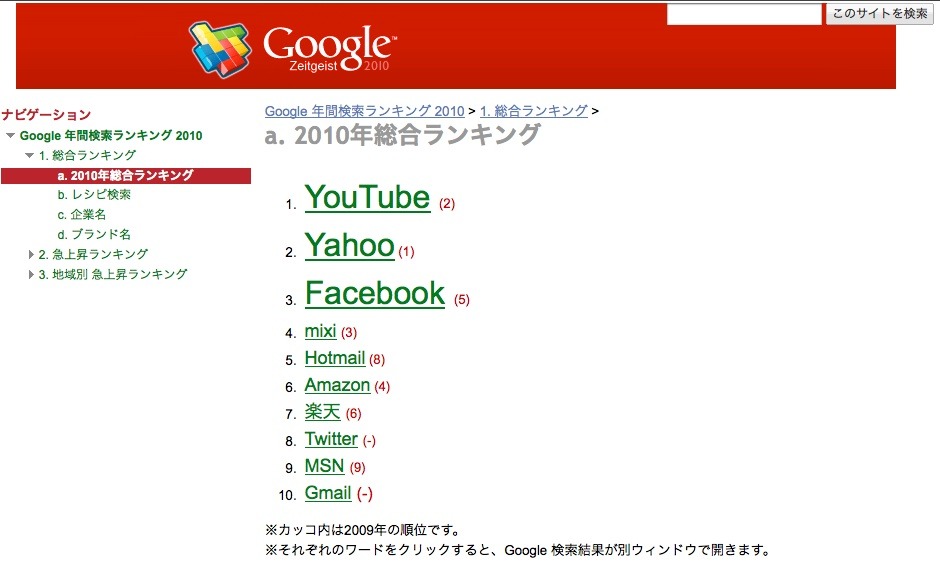Open d. ブランド名 in the sidebar

tap(94, 234)
